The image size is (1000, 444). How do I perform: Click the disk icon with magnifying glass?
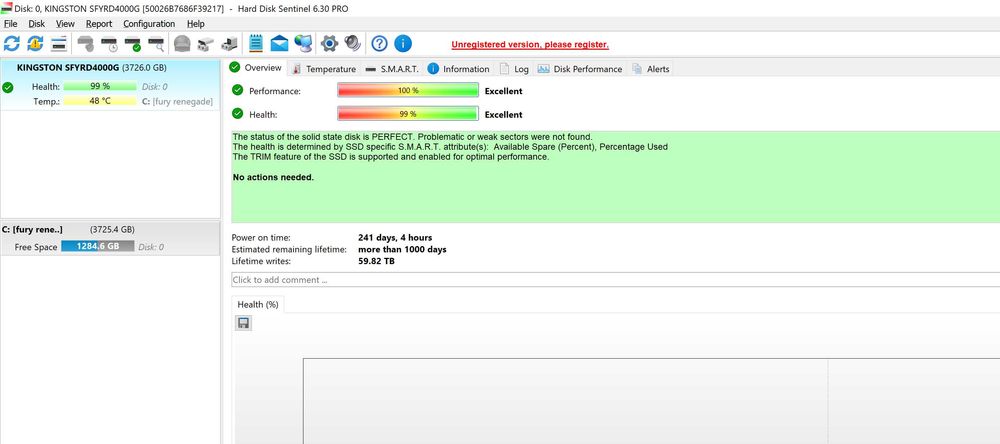[x=156, y=43]
